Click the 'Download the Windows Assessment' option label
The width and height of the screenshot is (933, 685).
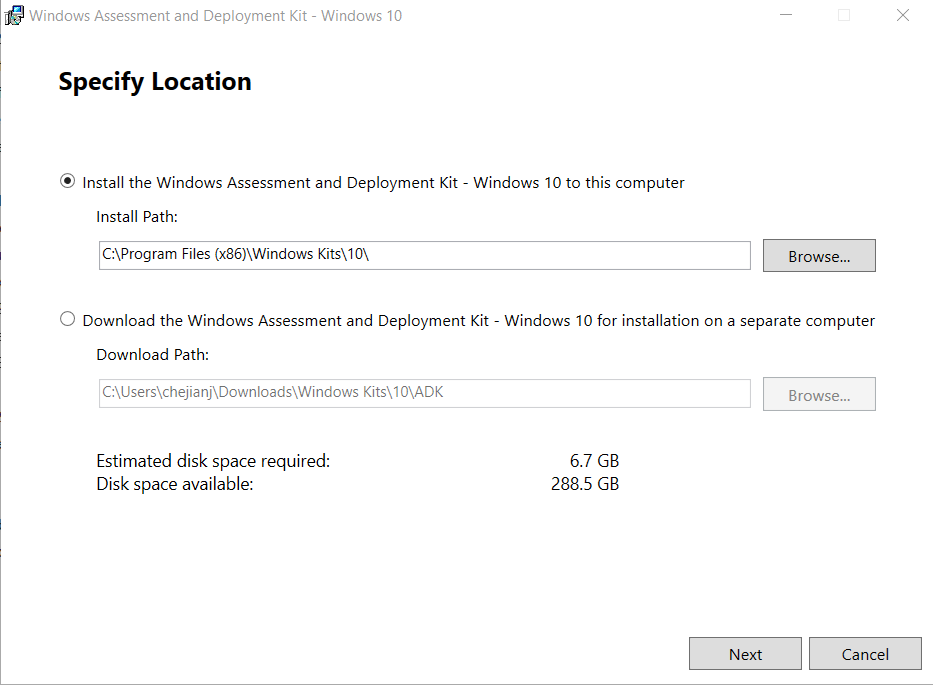click(478, 321)
